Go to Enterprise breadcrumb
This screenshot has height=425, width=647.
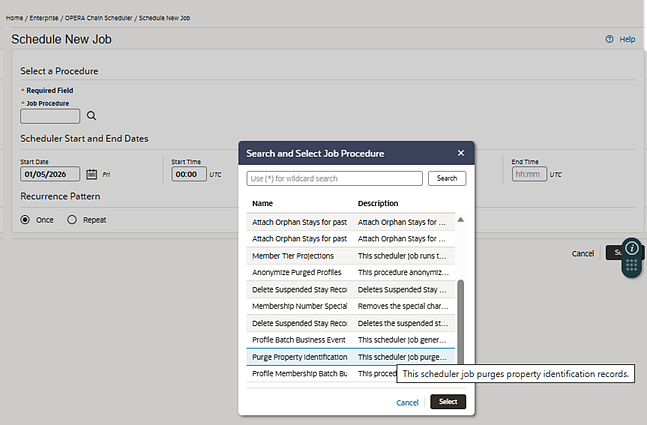click(x=44, y=18)
